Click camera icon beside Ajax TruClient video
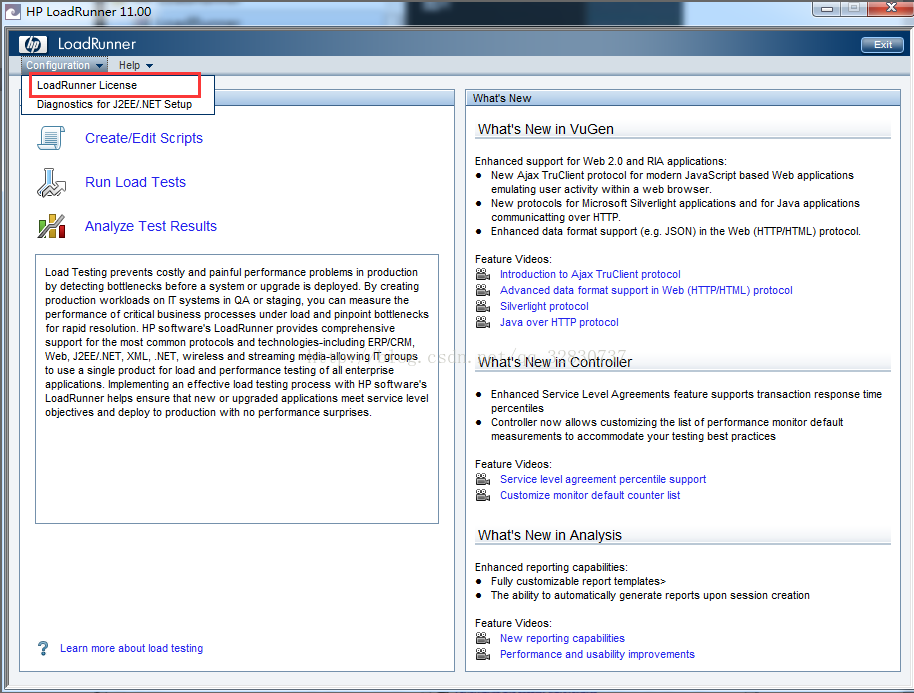 pos(483,274)
